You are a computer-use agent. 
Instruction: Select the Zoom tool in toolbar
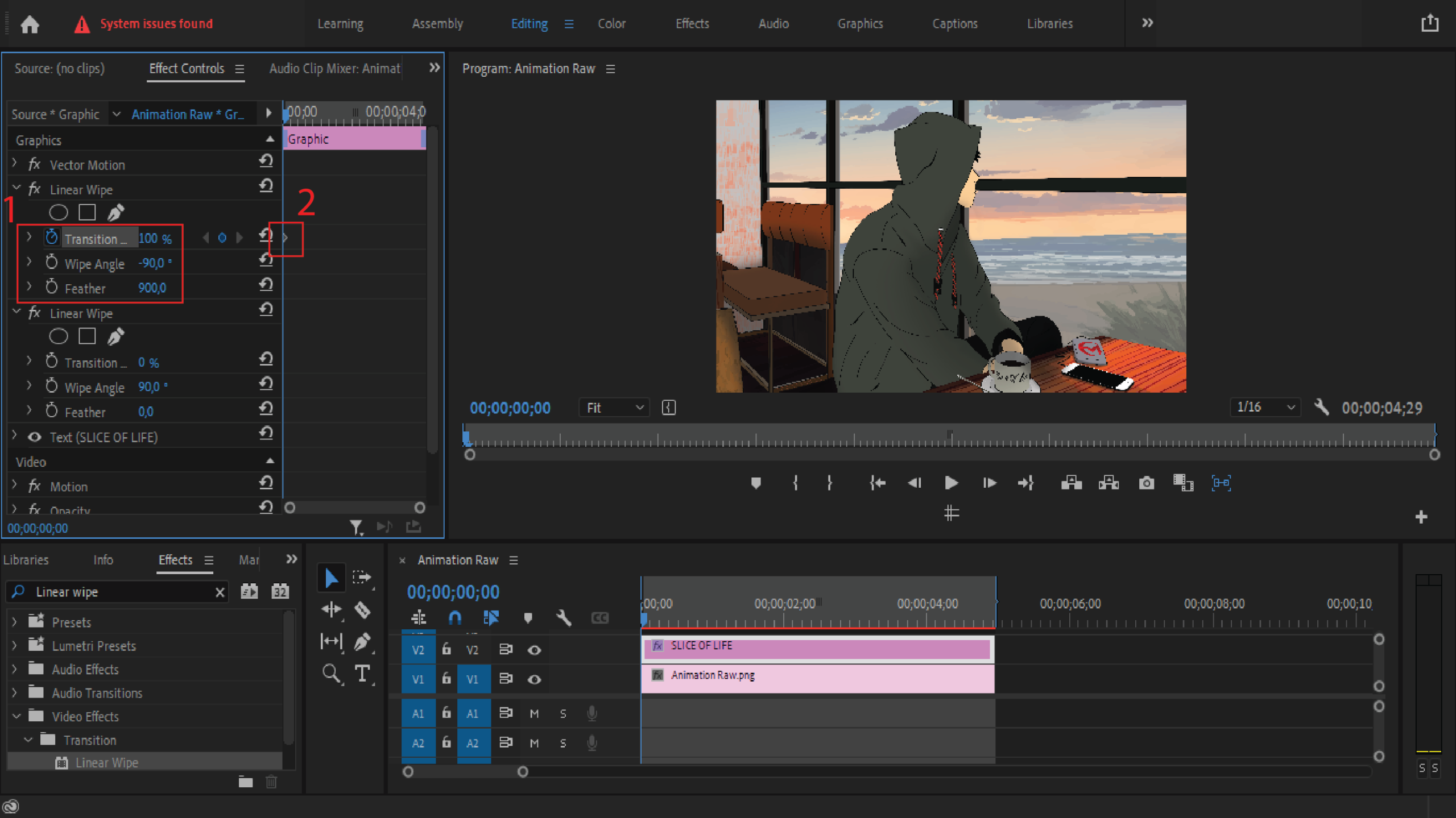coord(331,674)
